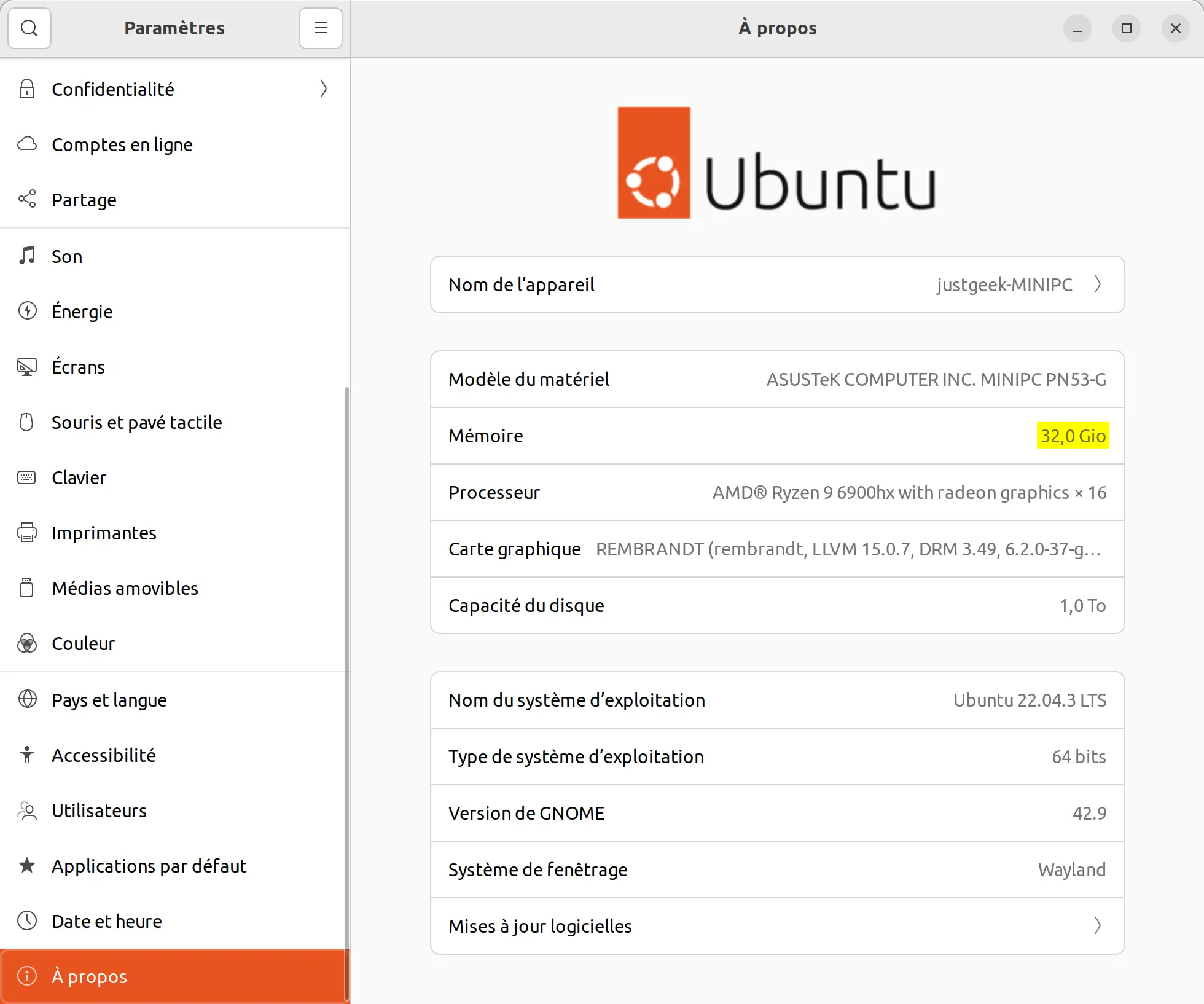Open the Son settings panel
This screenshot has width=1204, height=1004.
pyautogui.click(x=175, y=256)
